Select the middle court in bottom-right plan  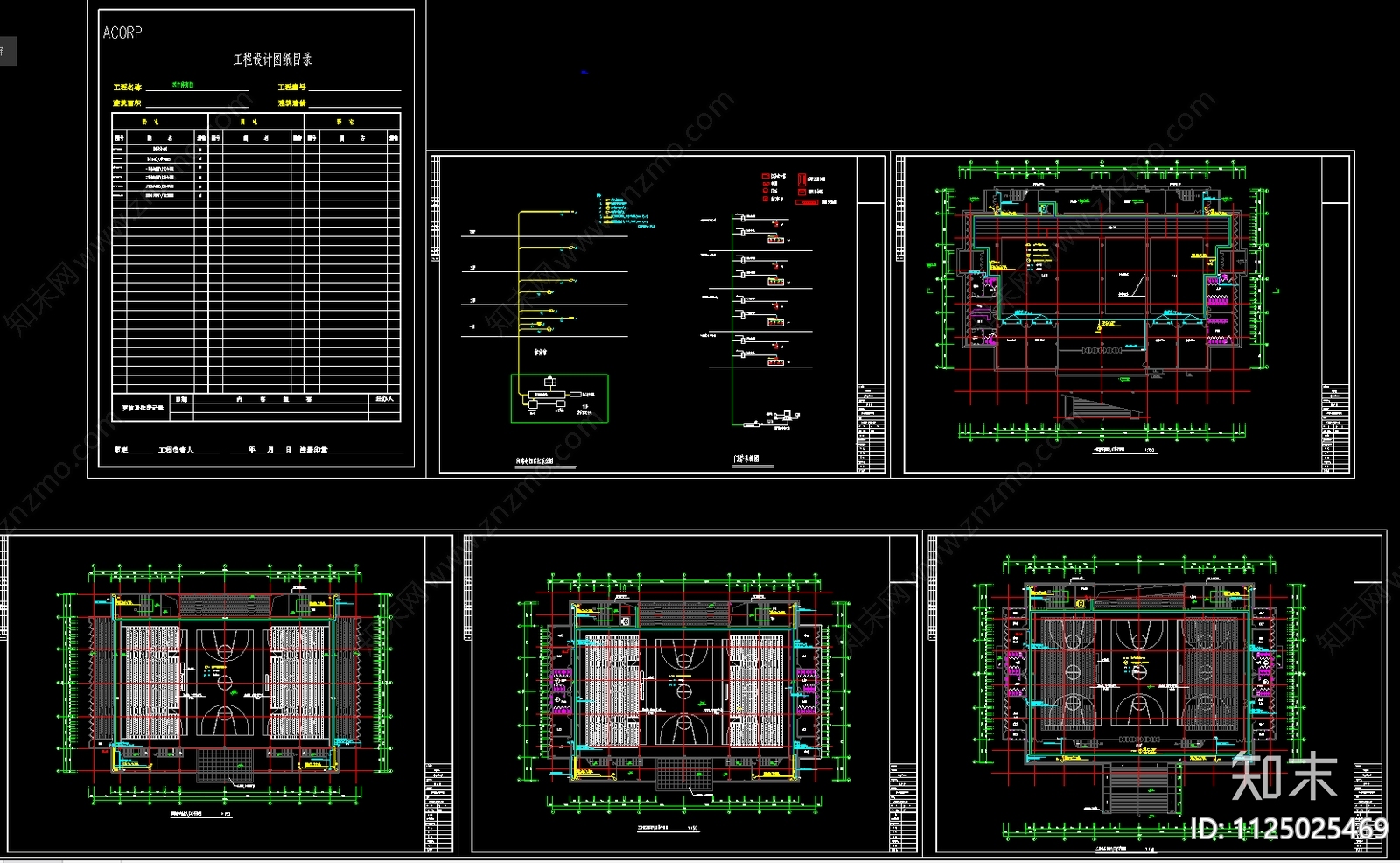click(x=1138, y=671)
